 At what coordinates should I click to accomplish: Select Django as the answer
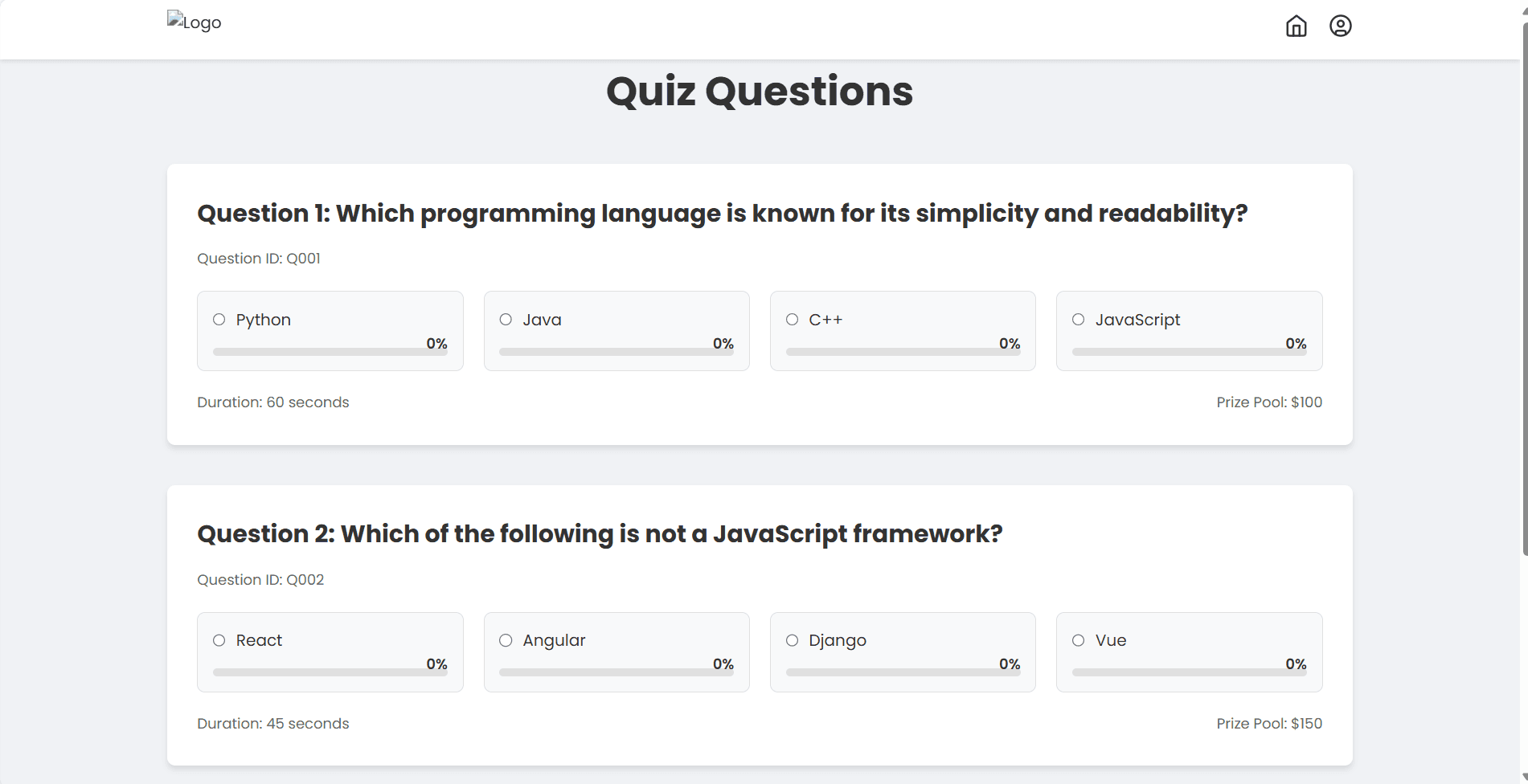[x=792, y=640]
